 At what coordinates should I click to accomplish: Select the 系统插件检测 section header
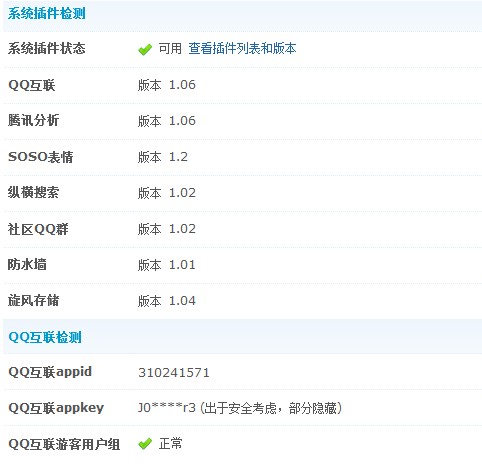click(47, 14)
